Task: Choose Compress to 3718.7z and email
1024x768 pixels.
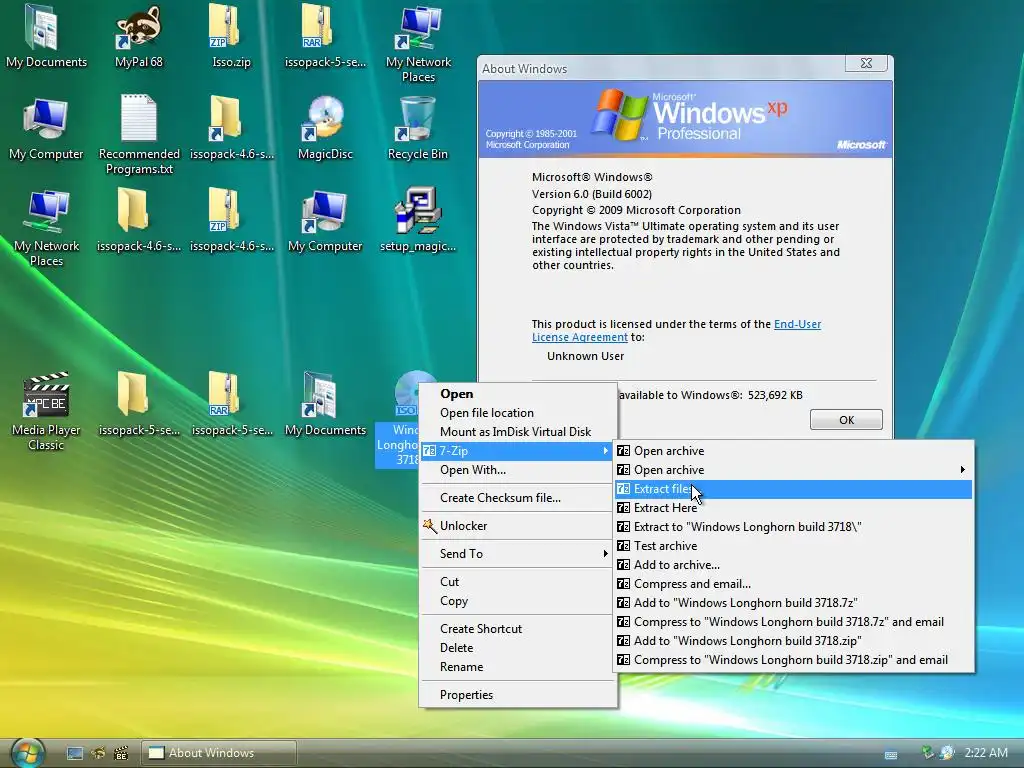Action: pos(793,622)
